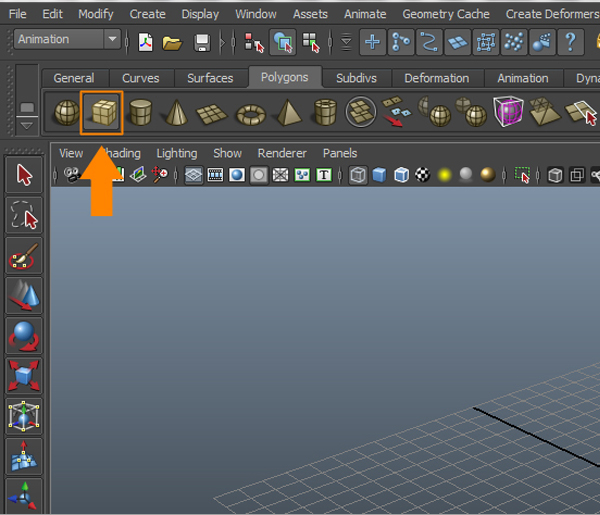Toggle textured display checker icon
600x515 pixels.
423,175
